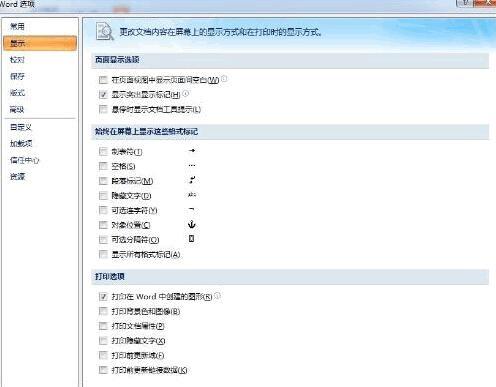
Task: Tick the 打印文档属性(P) checkbox
Action: point(103,326)
